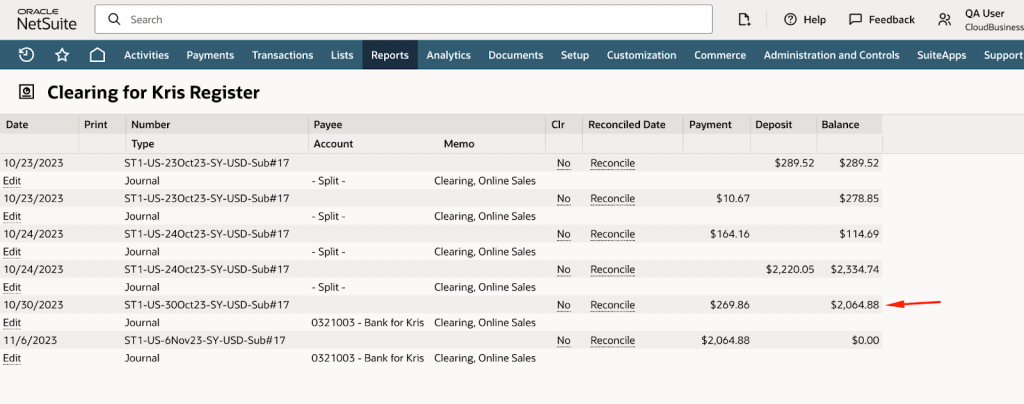Toggle Clr 'No' on the 11/6/2023 row

[563, 341]
